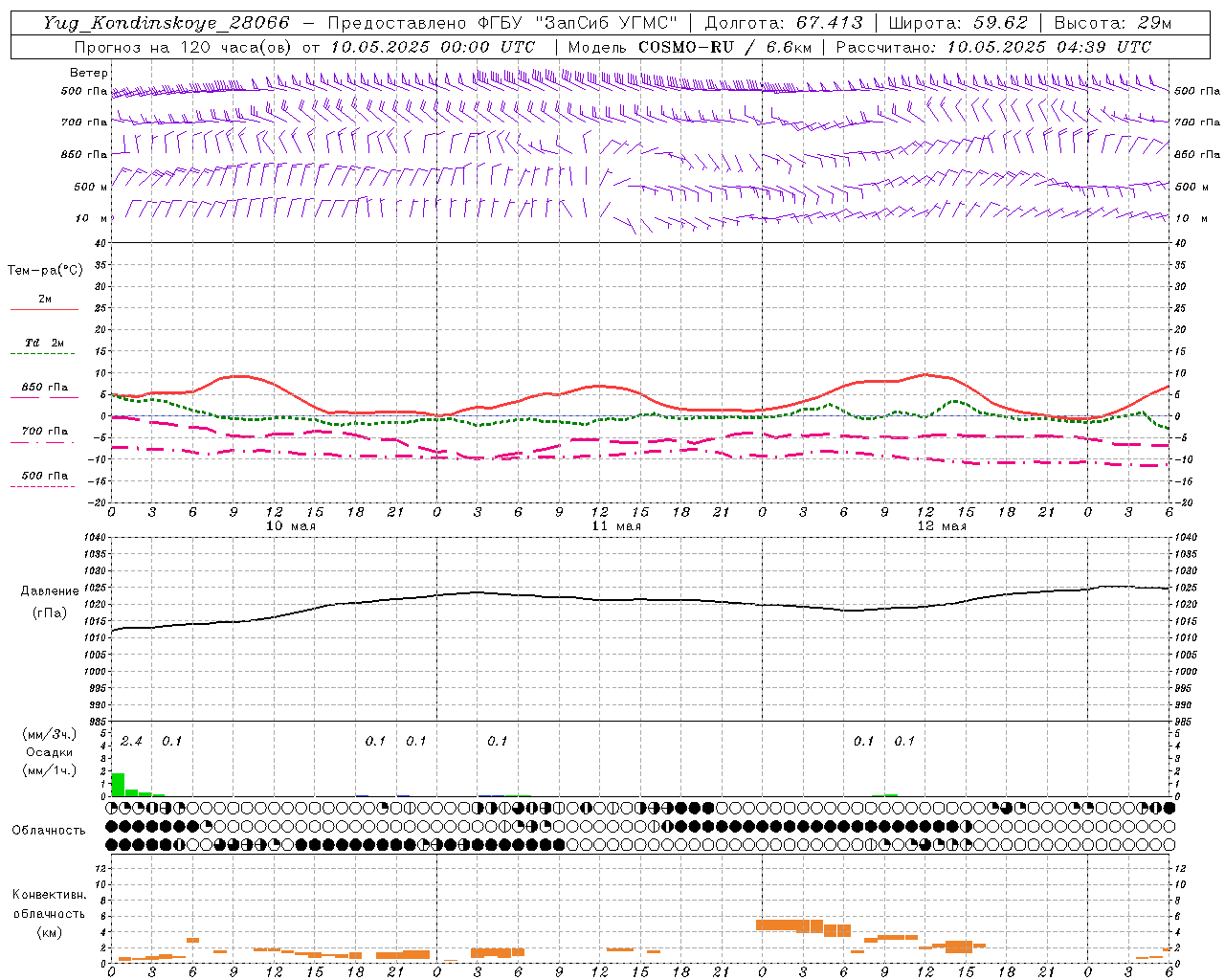1225x980 pixels.
Task: Click the '11 мая' date label
Action: point(616,526)
